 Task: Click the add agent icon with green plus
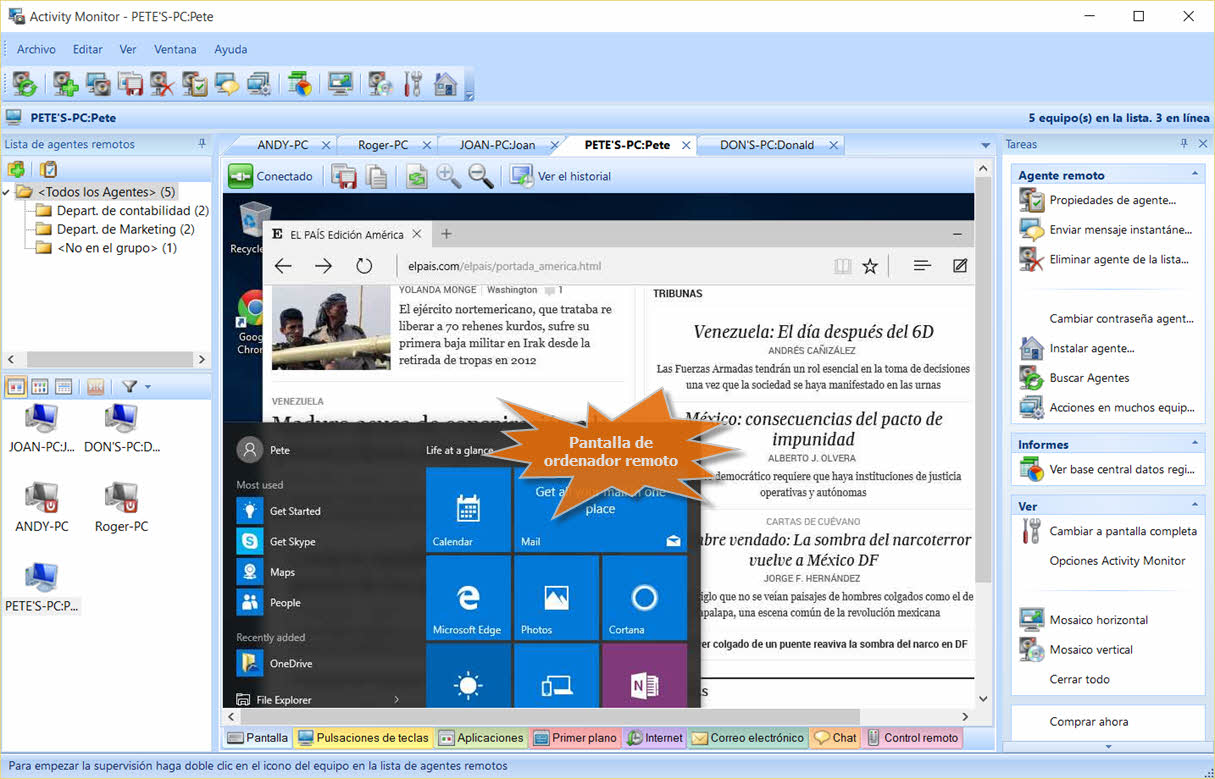pos(66,84)
